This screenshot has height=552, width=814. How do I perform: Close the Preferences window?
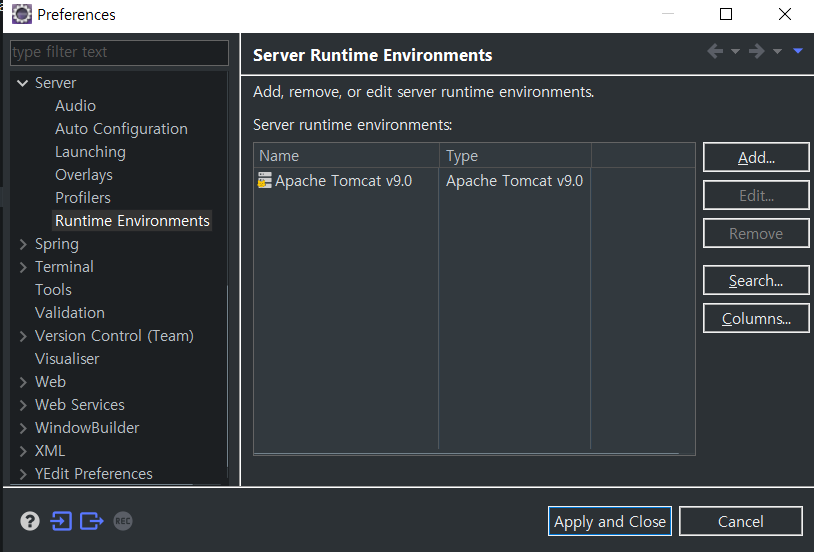click(x=785, y=14)
